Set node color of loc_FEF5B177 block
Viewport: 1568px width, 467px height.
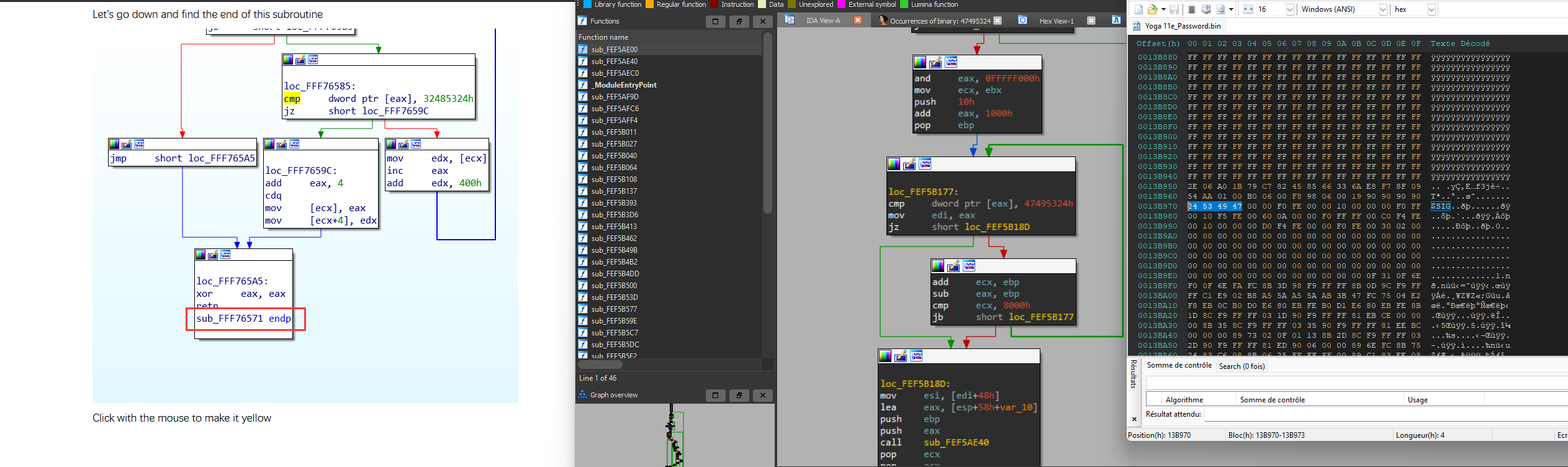pos(894,164)
